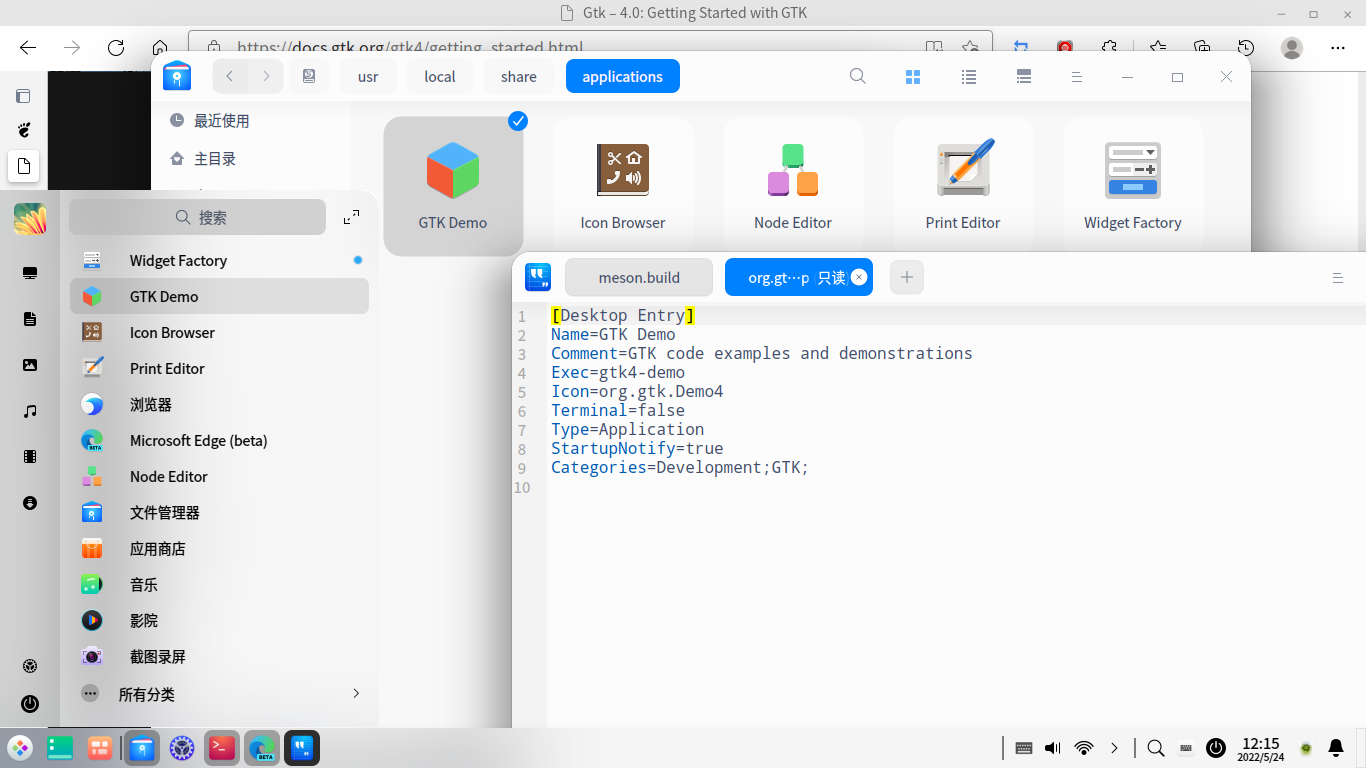
Task: Open the videos shortcut in launcher sidebar
Action: [x=30, y=457]
